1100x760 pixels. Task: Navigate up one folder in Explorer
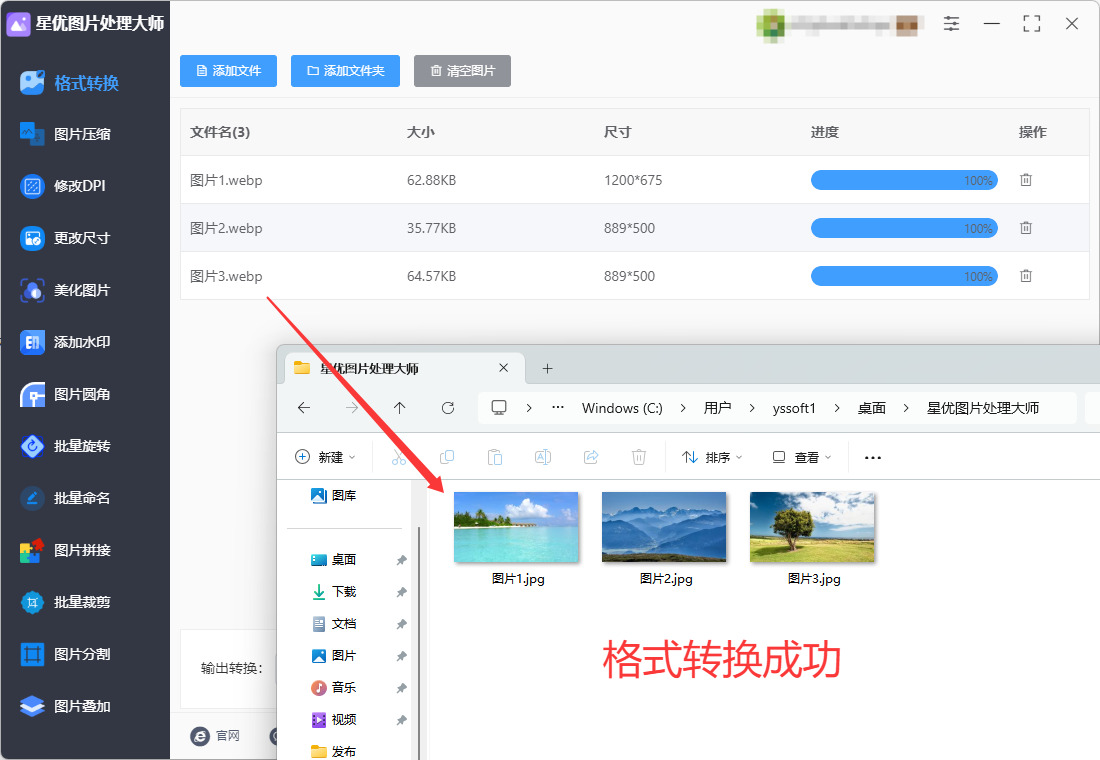coord(400,408)
